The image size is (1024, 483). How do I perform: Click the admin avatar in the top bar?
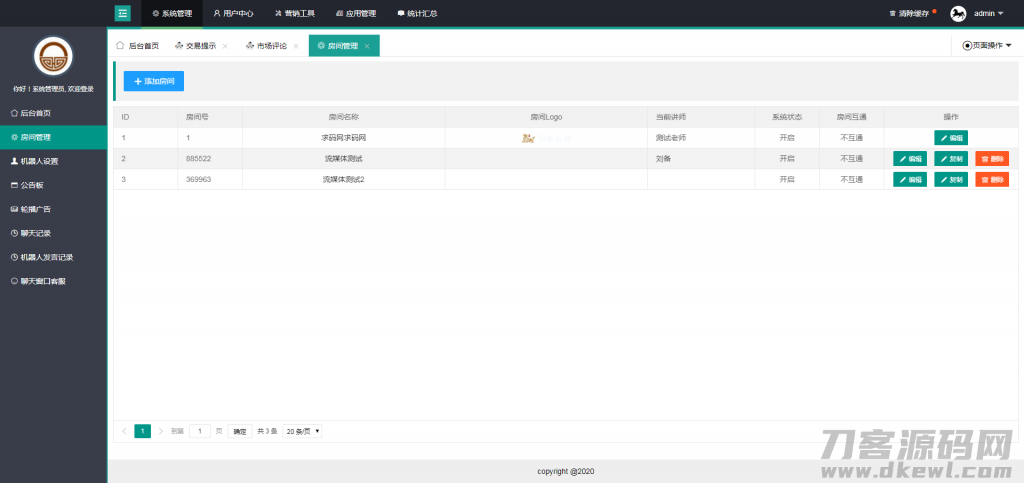point(957,13)
